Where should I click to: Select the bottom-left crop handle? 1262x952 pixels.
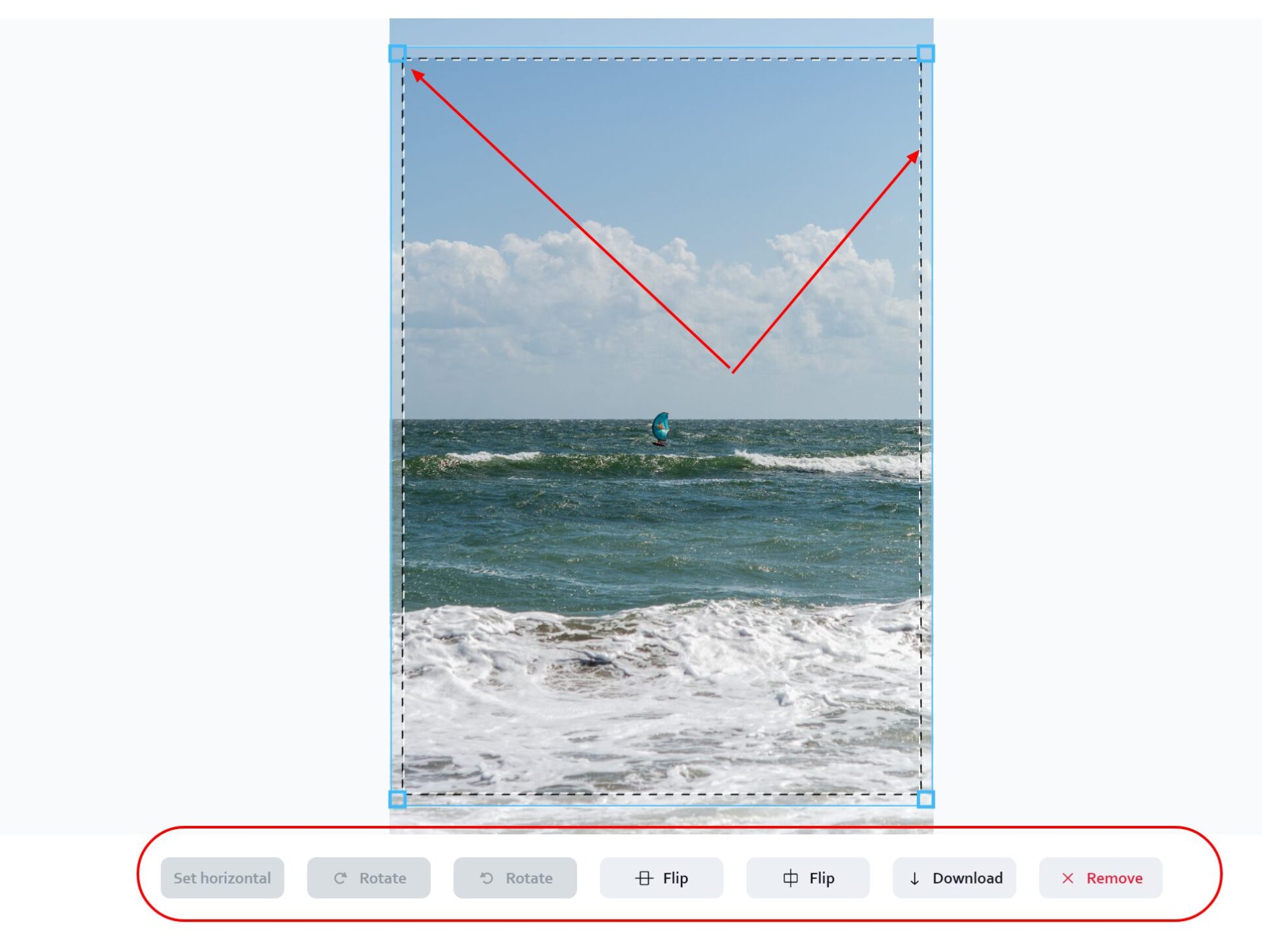tap(398, 800)
